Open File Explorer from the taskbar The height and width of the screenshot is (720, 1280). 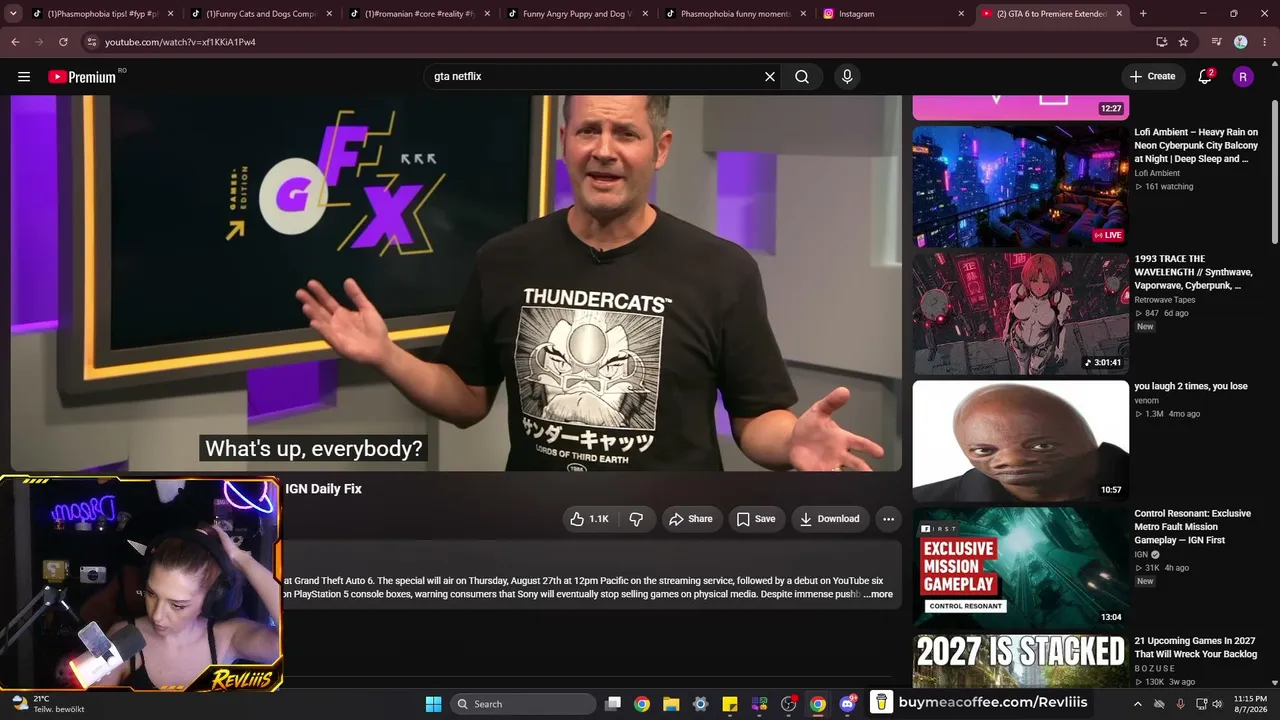671,704
